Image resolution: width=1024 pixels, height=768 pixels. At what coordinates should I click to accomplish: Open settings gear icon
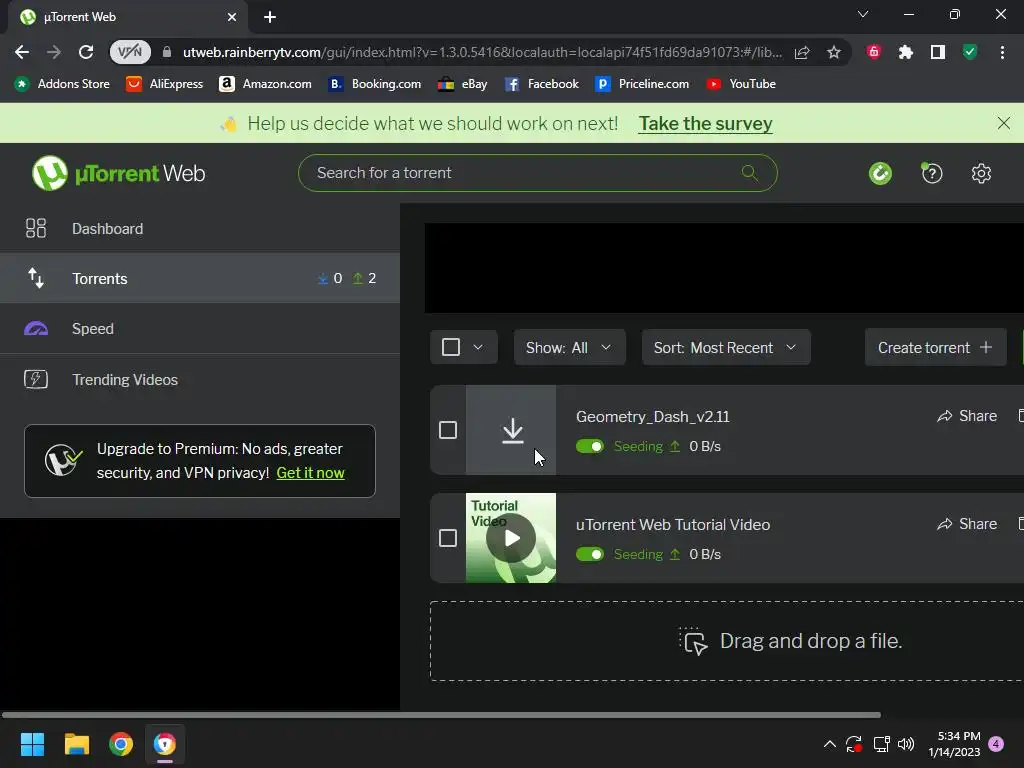coord(981,173)
